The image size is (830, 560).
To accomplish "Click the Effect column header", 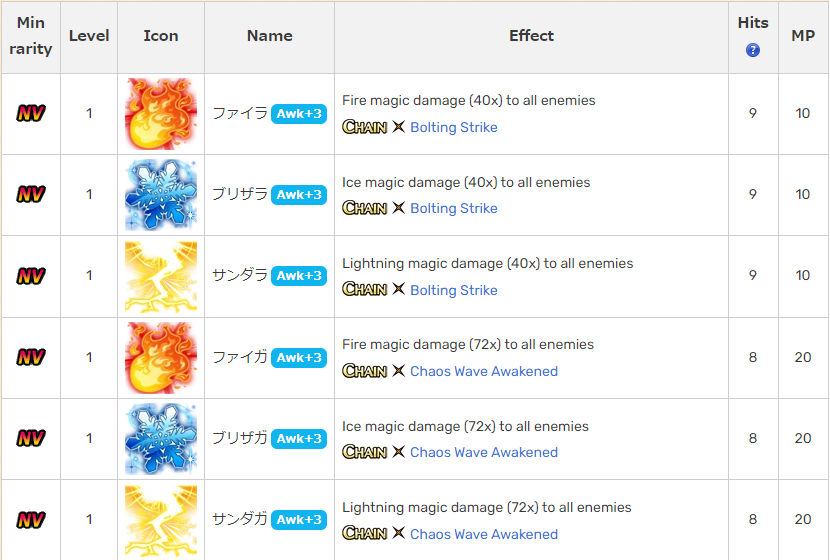I will tap(531, 36).
